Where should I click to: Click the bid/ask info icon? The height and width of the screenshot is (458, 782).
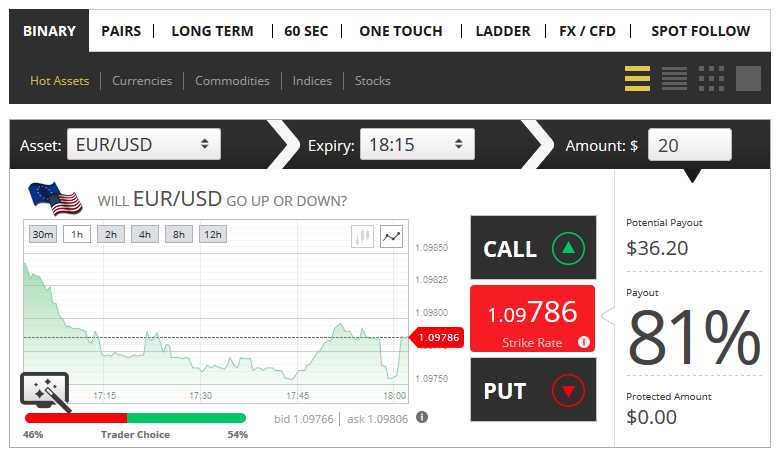tap(422, 417)
